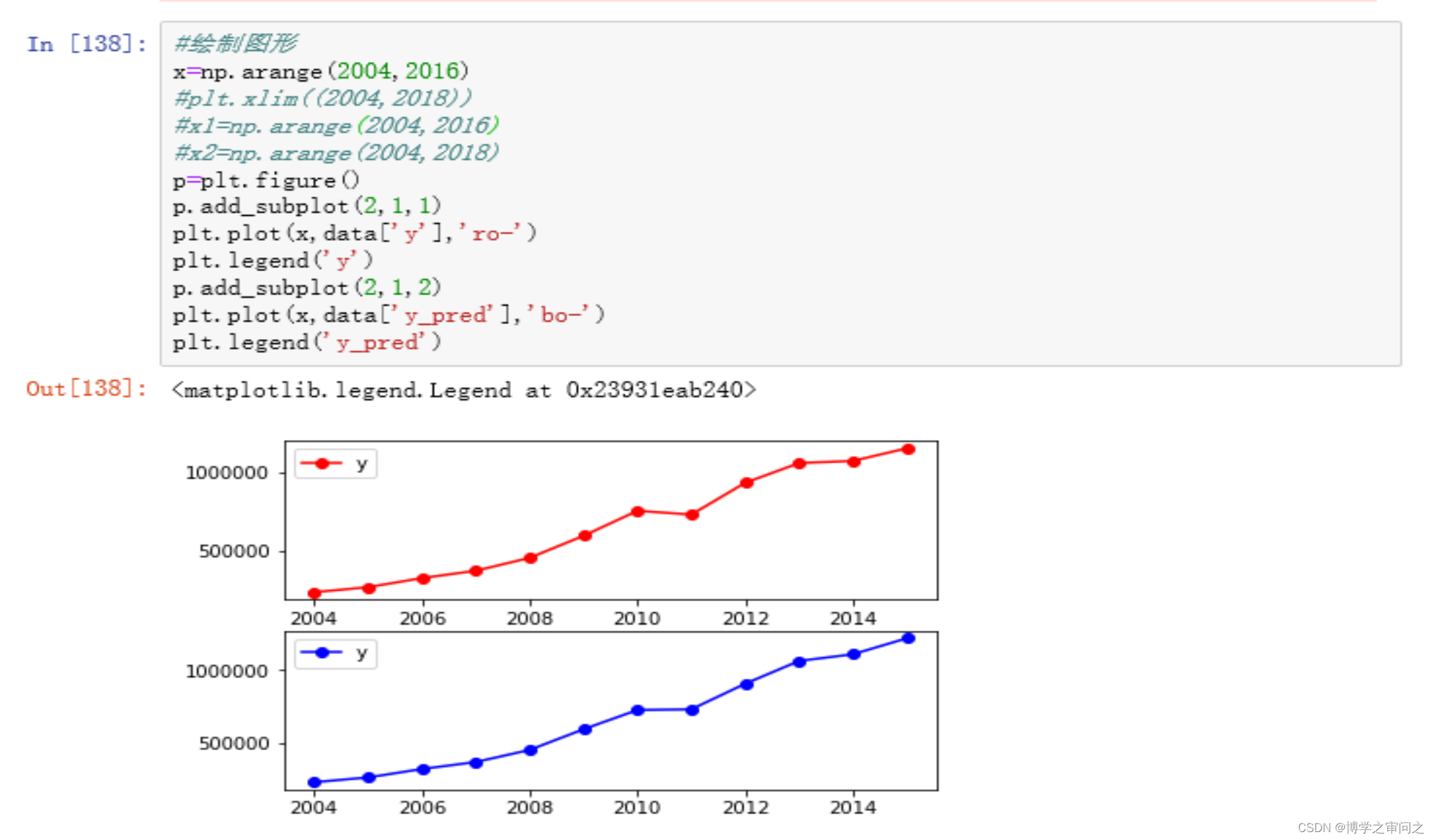1434x840 pixels.
Task: Click the 500000 y-axis label on blue chart
Action: click(x=234, y=744)
